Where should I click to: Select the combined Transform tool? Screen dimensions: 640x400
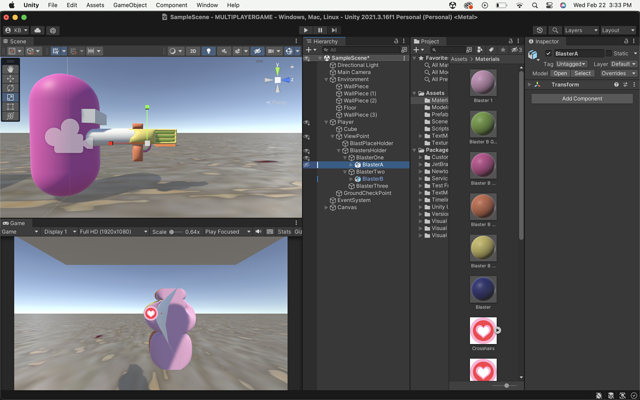11,116
